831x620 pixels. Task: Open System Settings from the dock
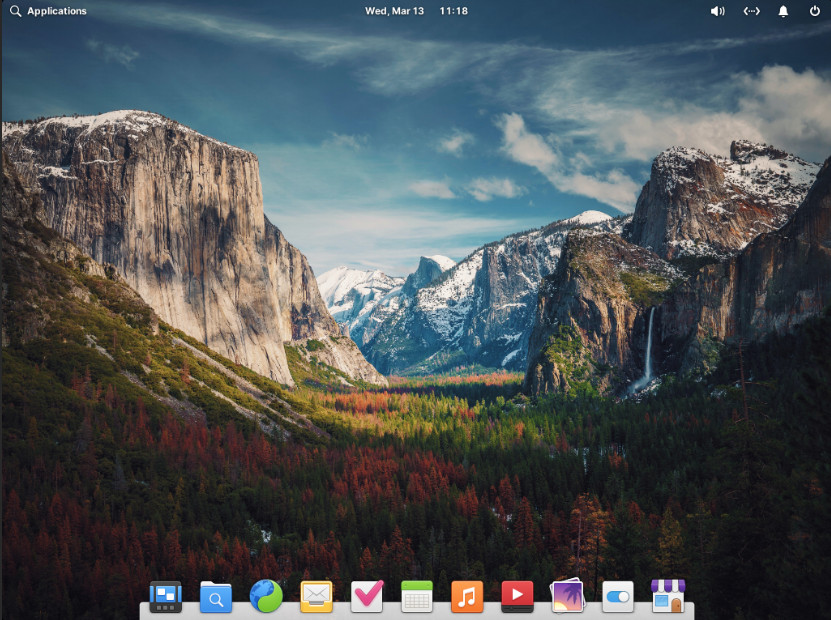click(617, 596)
